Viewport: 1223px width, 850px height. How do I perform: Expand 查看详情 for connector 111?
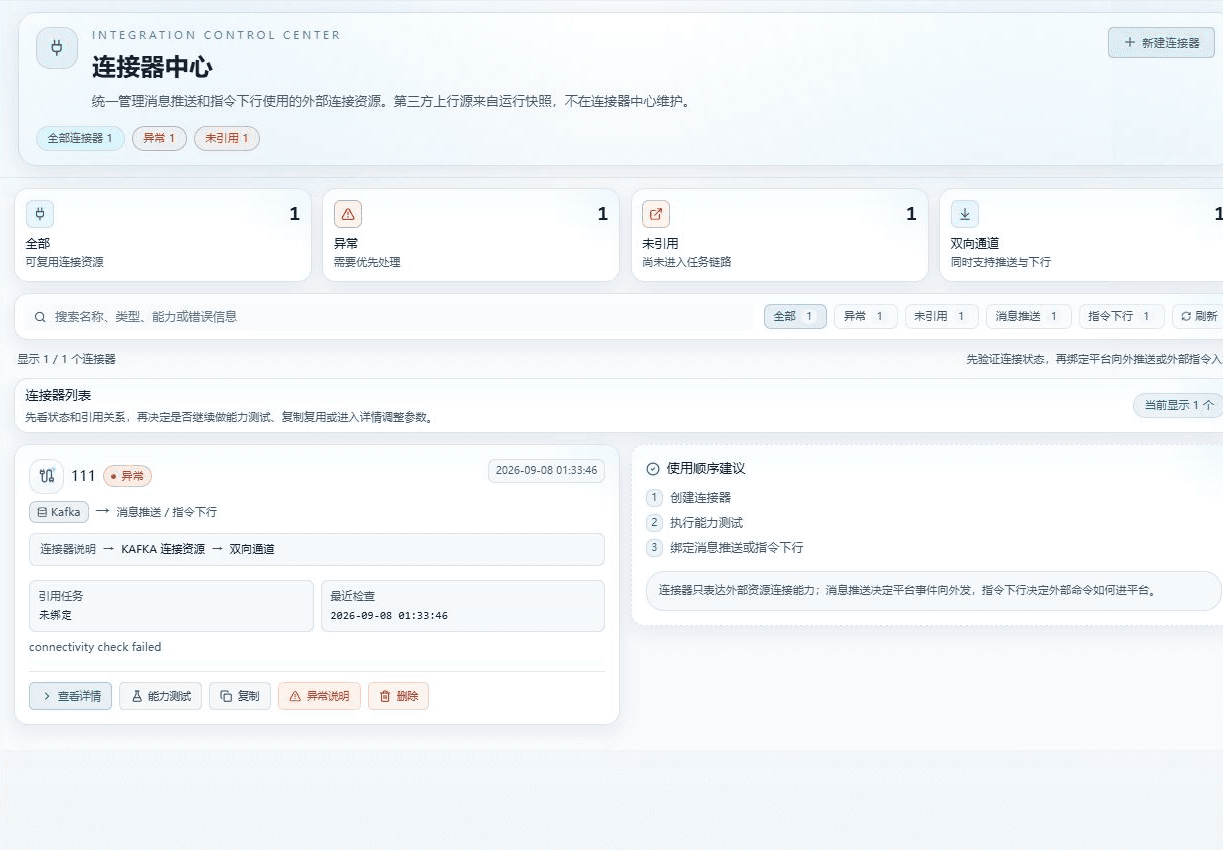click(x=70, y=696)
